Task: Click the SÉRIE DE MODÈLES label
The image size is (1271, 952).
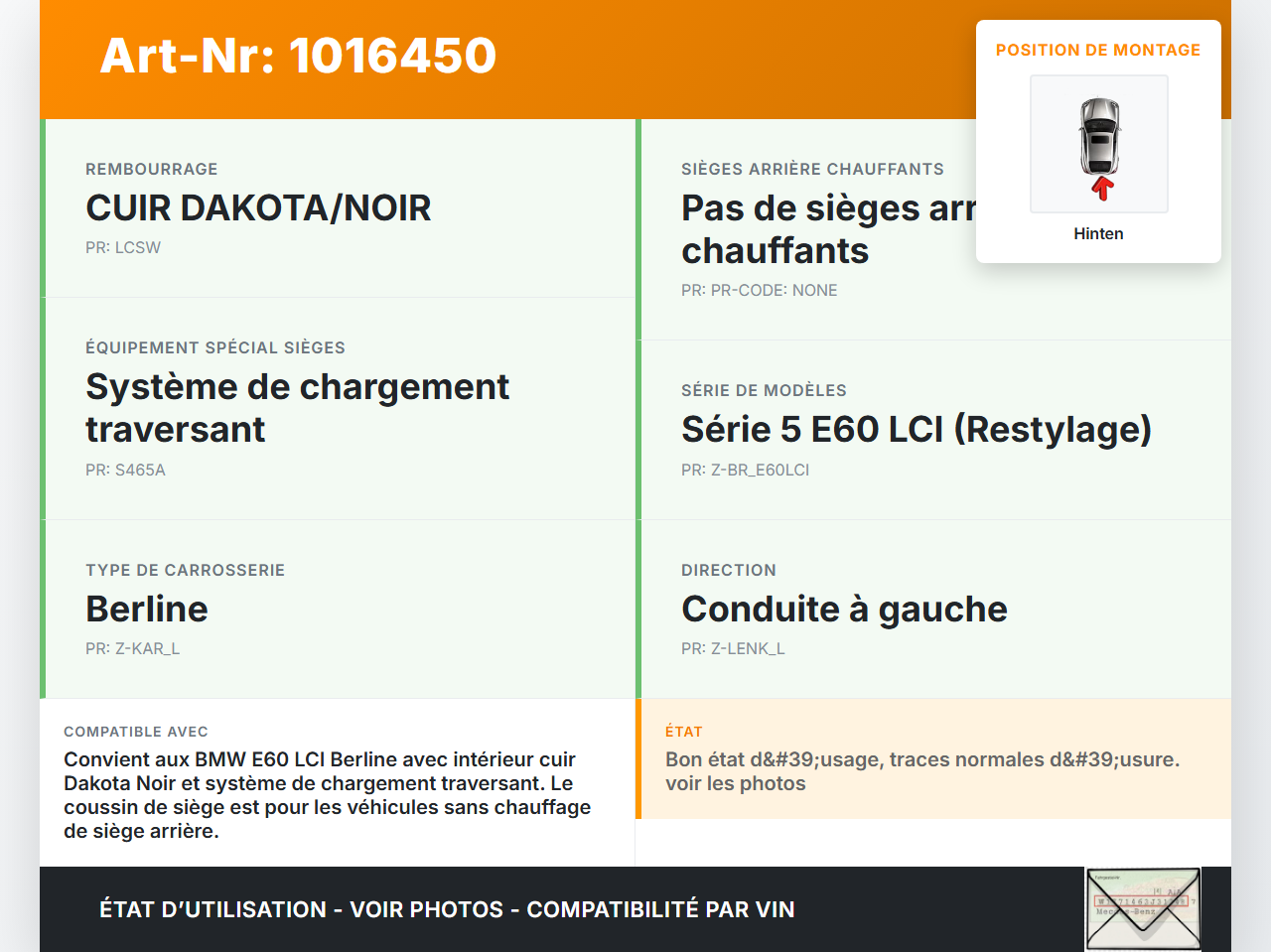Action: 765,390
